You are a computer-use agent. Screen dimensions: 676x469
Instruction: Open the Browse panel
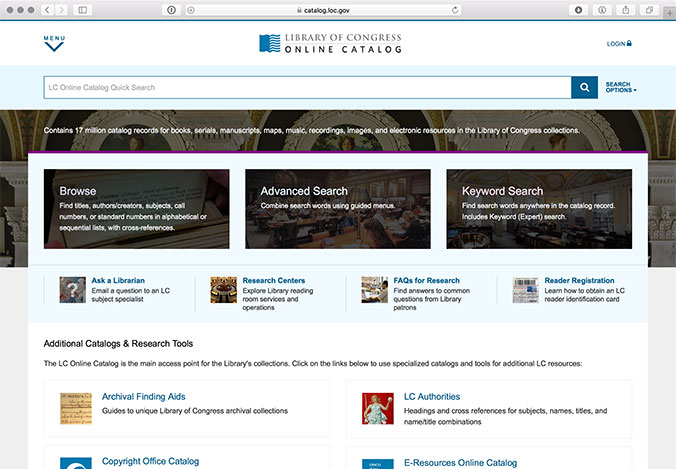[x=136, y=208]
